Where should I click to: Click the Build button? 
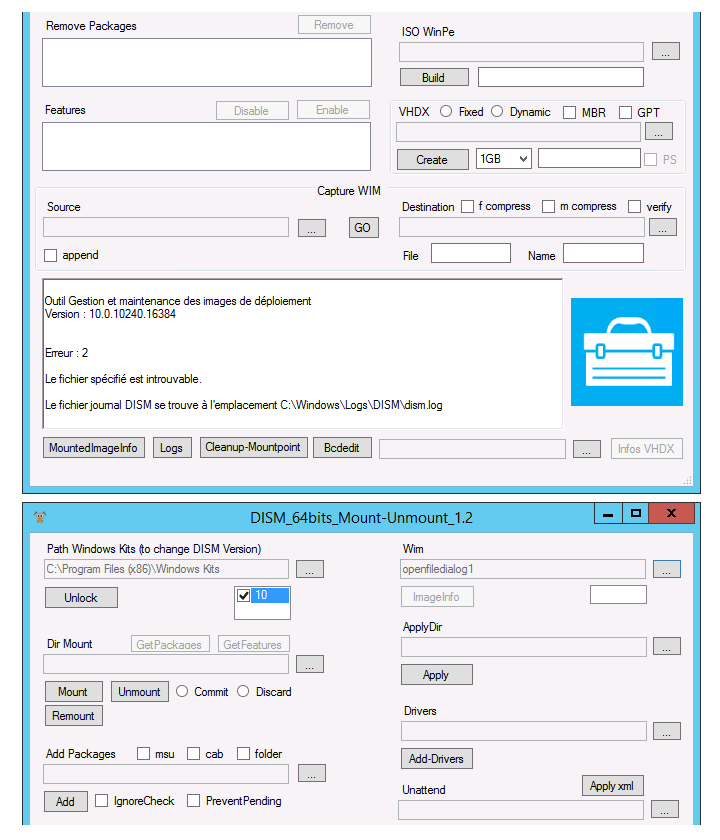coord(434,77)
